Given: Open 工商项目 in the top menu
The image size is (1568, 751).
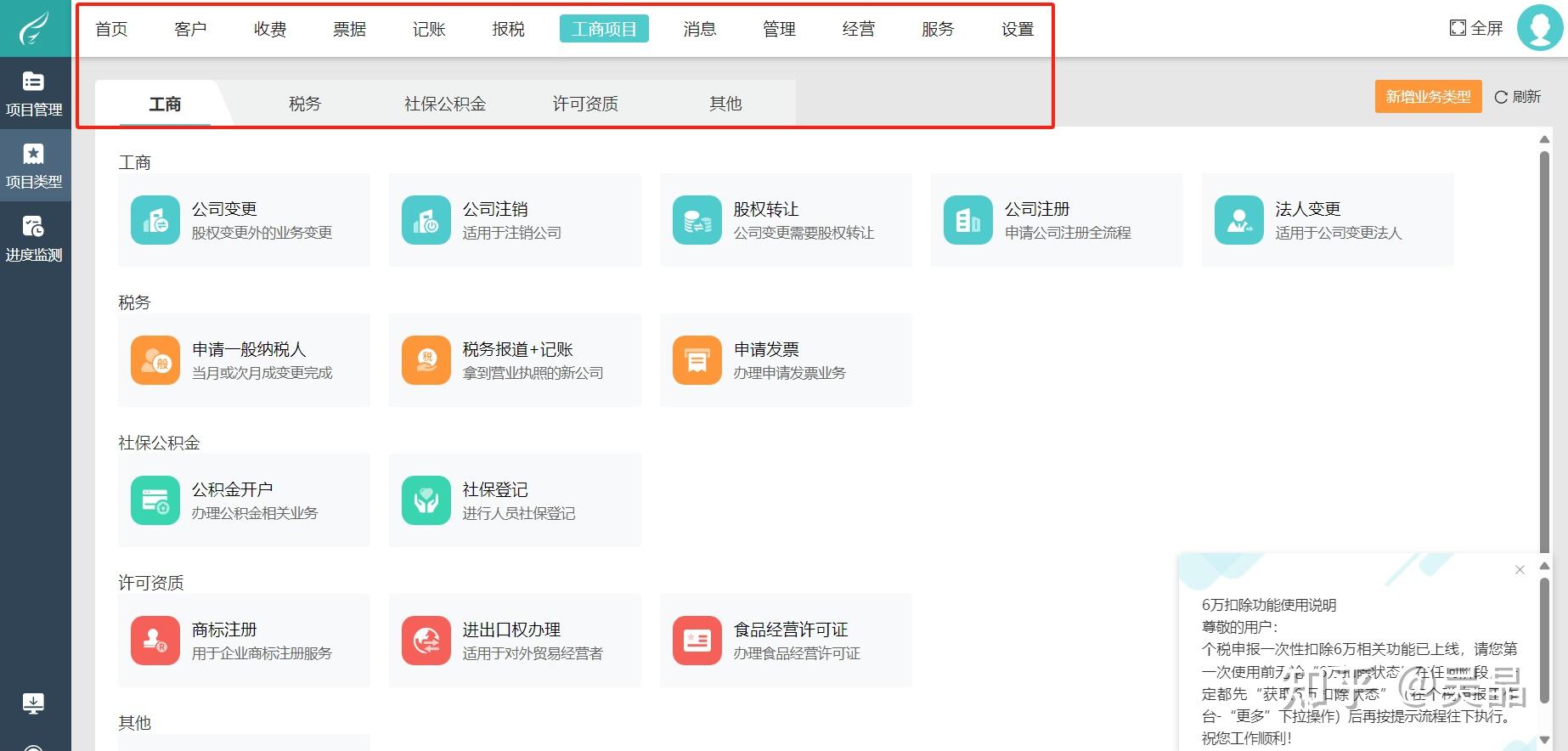Looking at the screenshot, I should point(604,29).
